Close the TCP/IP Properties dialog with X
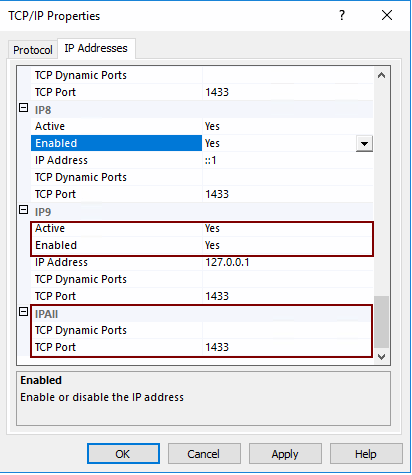The height and width of the screenshot is (475, 412). tap(387, 15)
